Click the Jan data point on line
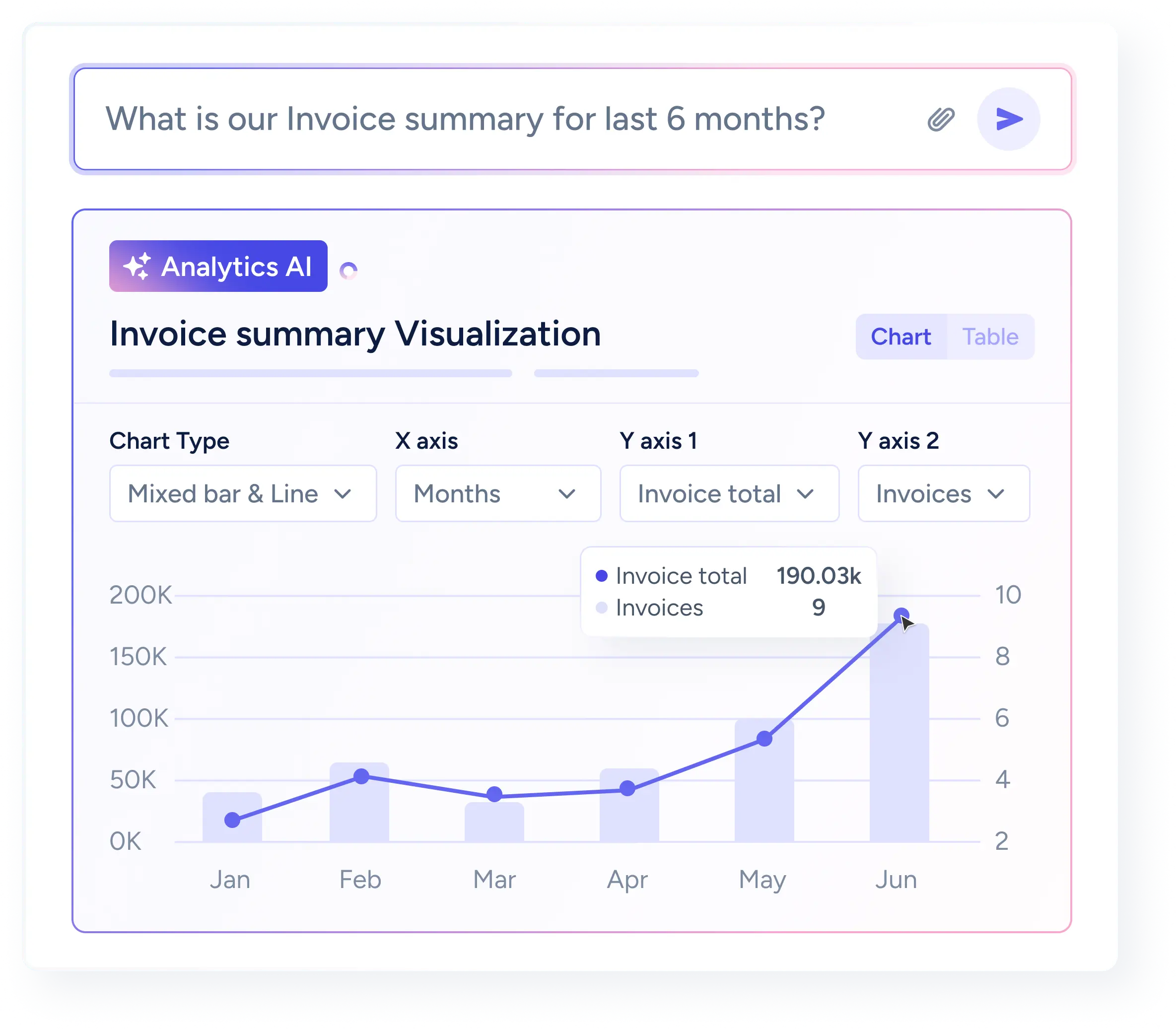The width and height of the screenshot is (1176, 1029). (x=232, y=820)
